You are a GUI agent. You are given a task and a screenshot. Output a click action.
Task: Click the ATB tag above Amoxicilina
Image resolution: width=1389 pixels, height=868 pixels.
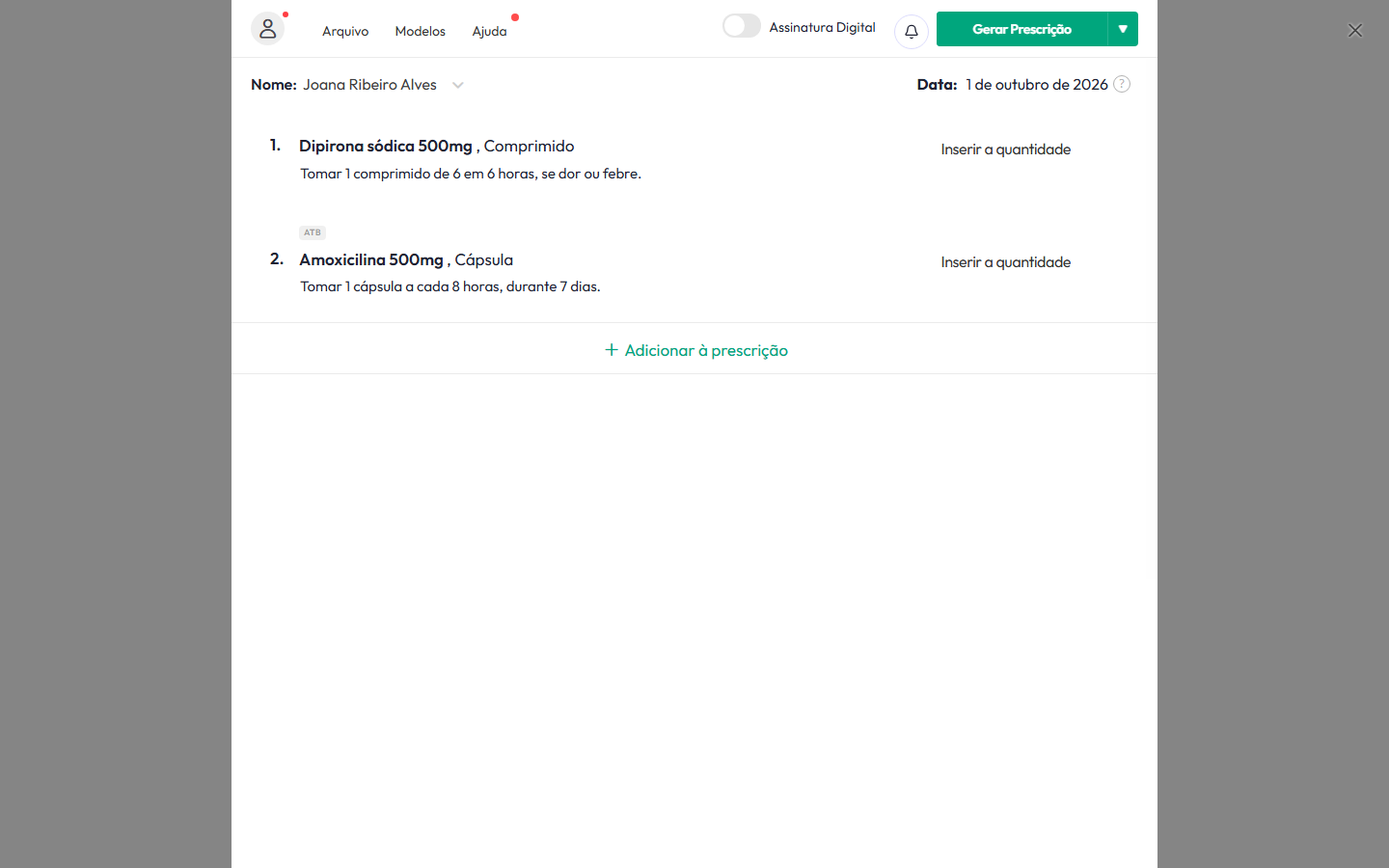click(x=313, y=232)
